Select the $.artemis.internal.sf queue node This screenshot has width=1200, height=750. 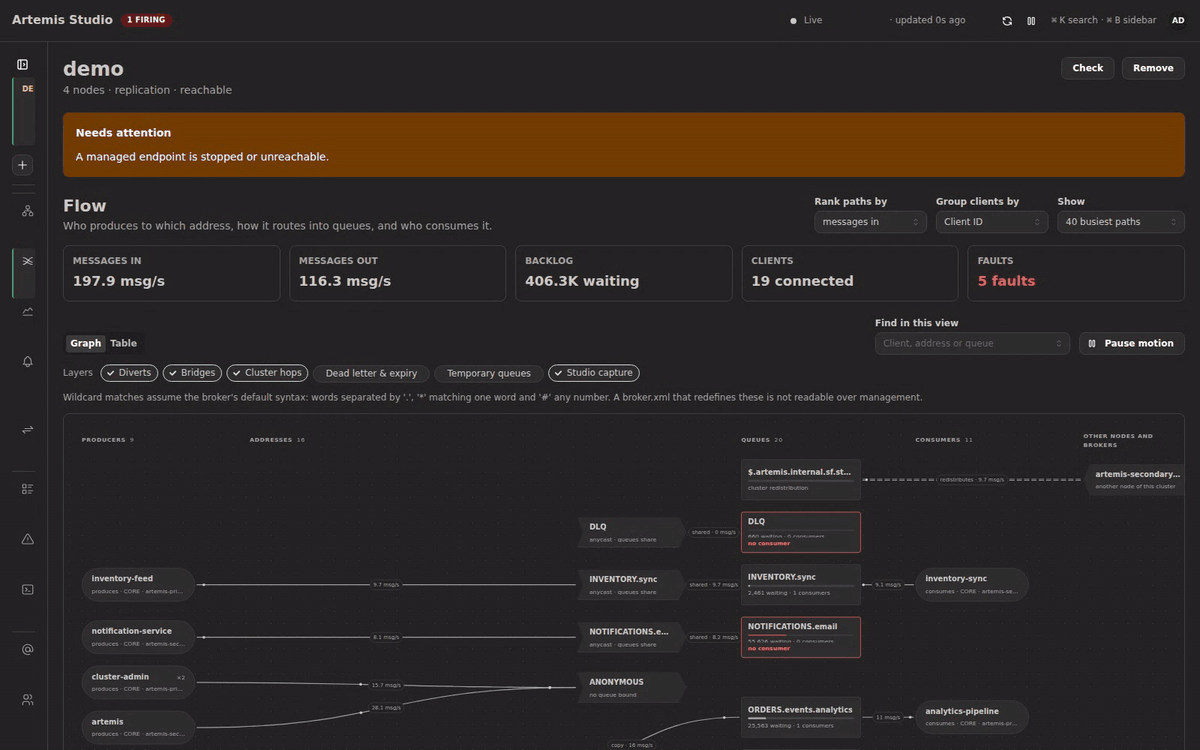click(801, 480)
